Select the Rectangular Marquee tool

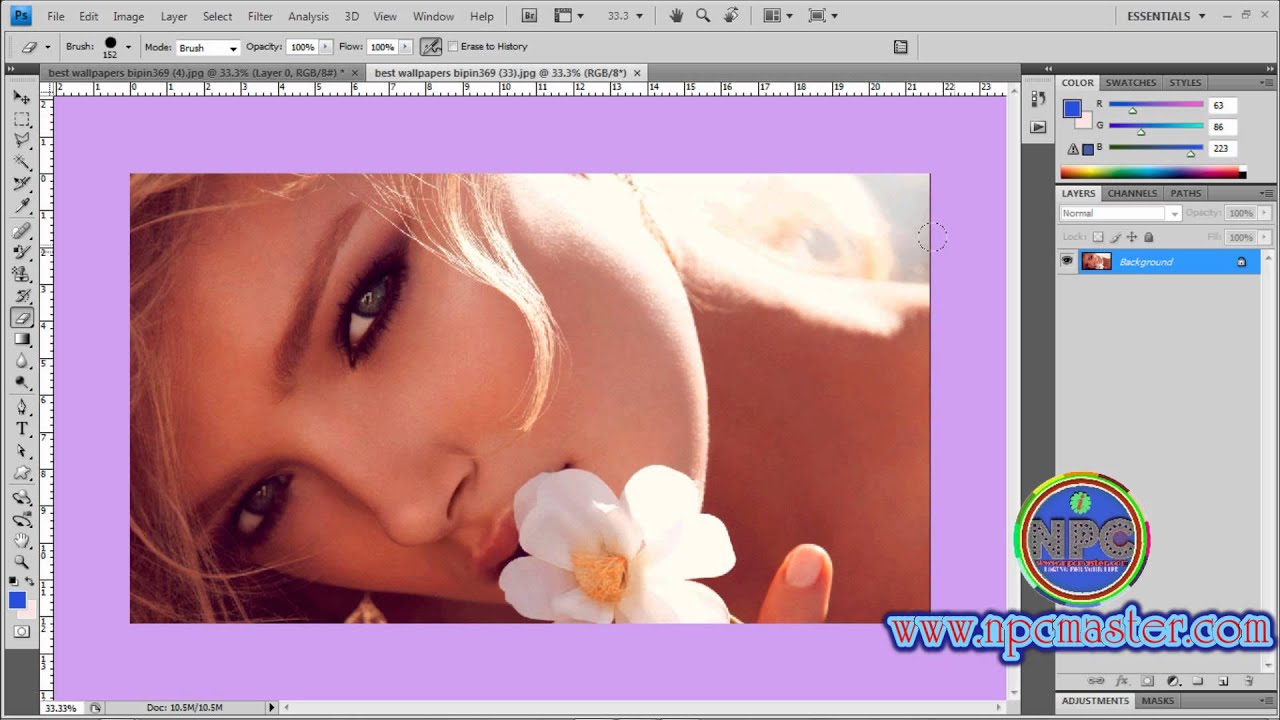coord(21,119)
